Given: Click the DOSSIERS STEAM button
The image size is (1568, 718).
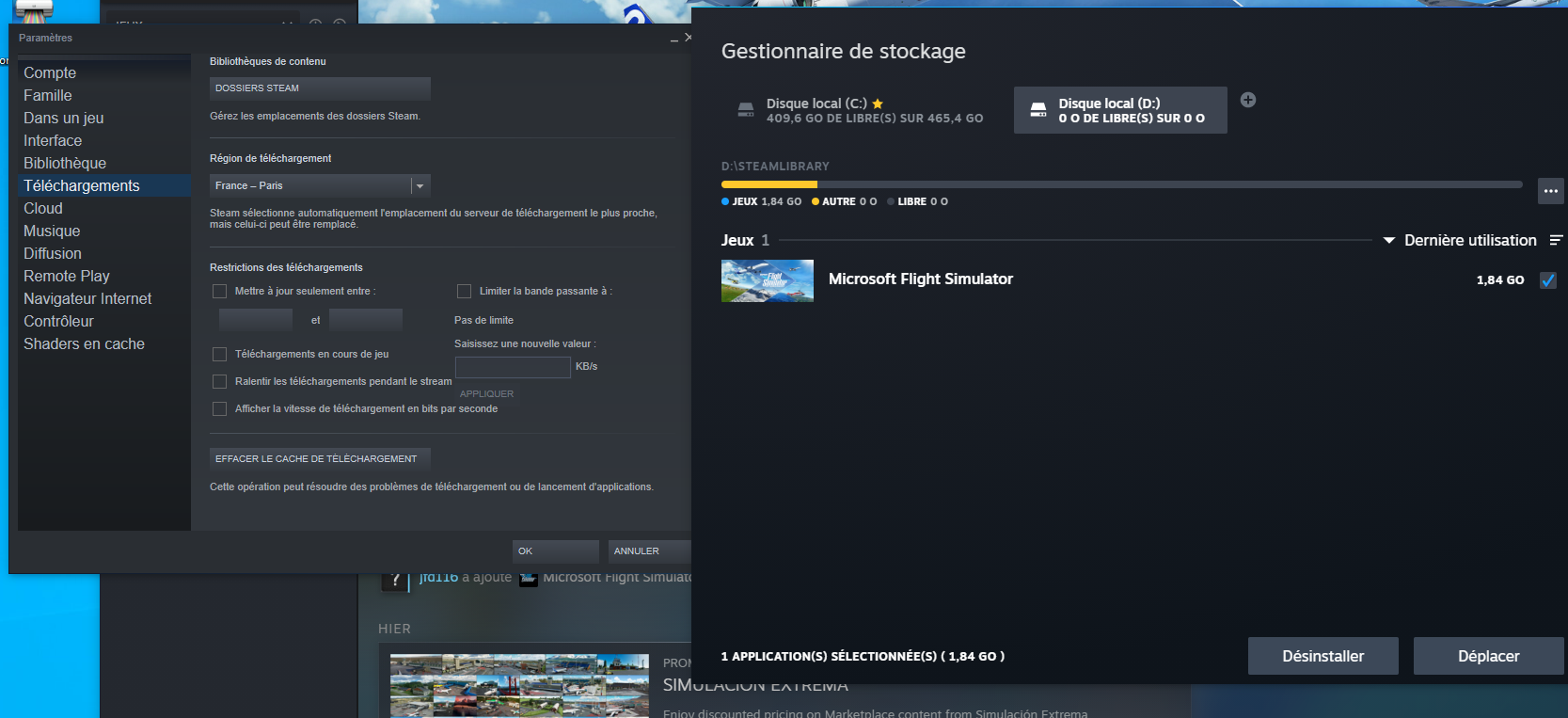Looking at the screenshot, I should 320,88.
